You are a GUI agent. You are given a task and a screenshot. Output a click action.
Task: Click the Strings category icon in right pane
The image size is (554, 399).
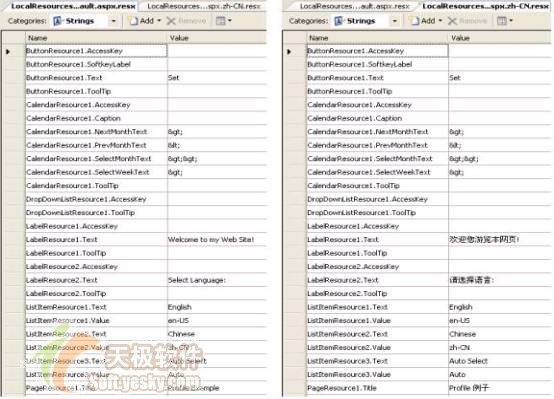pyautogui.click(x=338, y=21)
